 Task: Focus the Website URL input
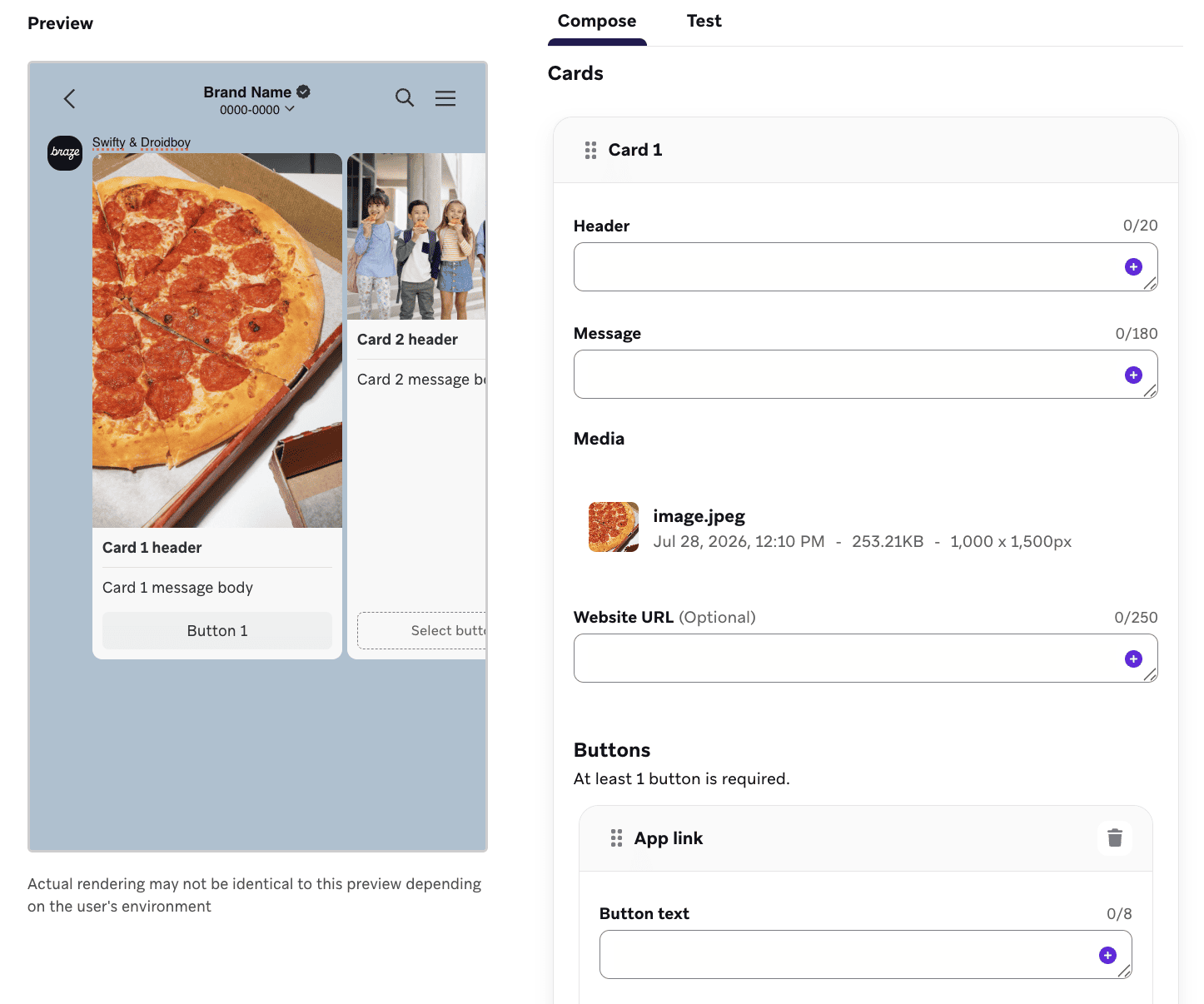click(865, 659)
